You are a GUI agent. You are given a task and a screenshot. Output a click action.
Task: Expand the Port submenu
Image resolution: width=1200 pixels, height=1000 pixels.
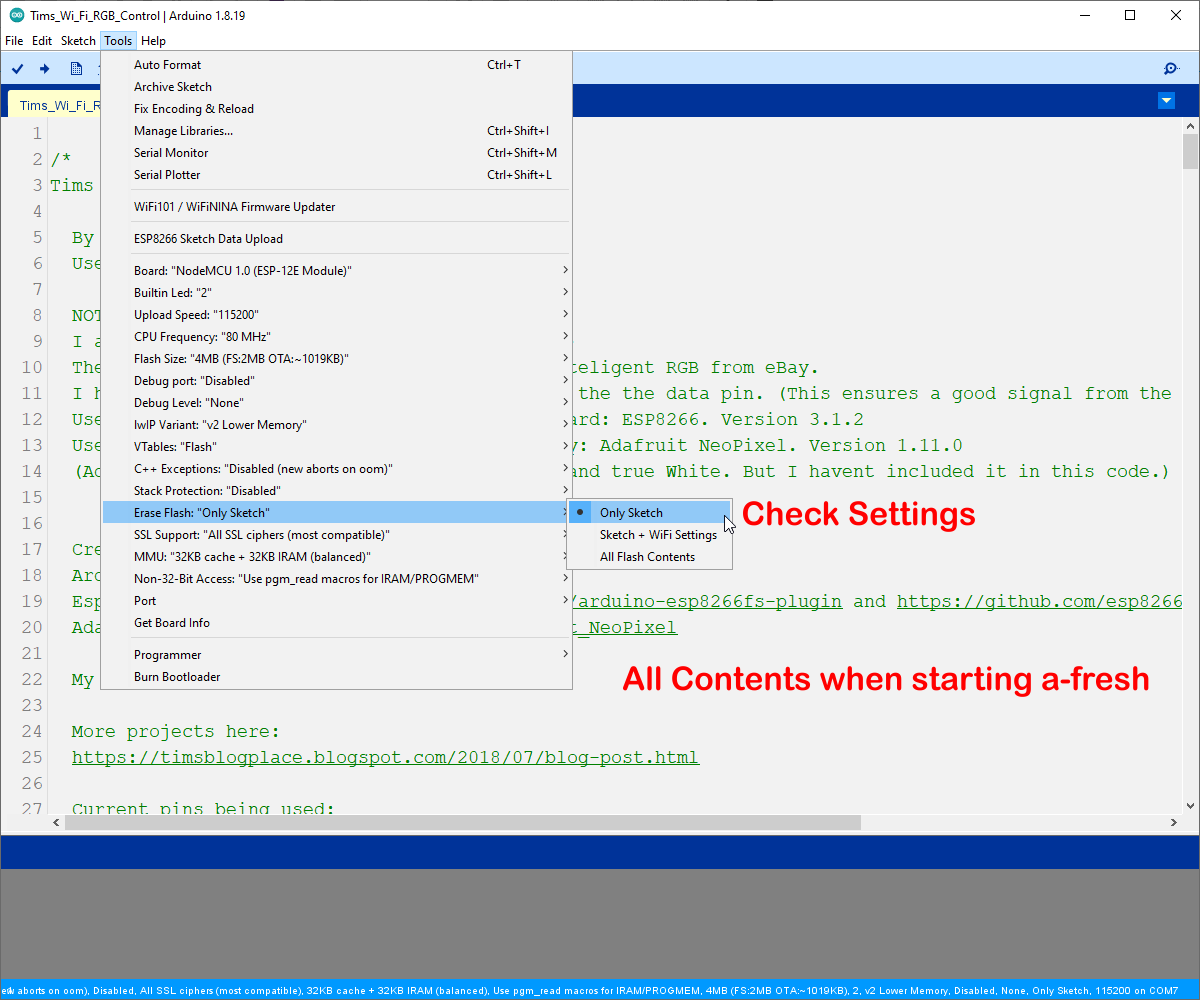pyautogui.click(x=337, y=601)
